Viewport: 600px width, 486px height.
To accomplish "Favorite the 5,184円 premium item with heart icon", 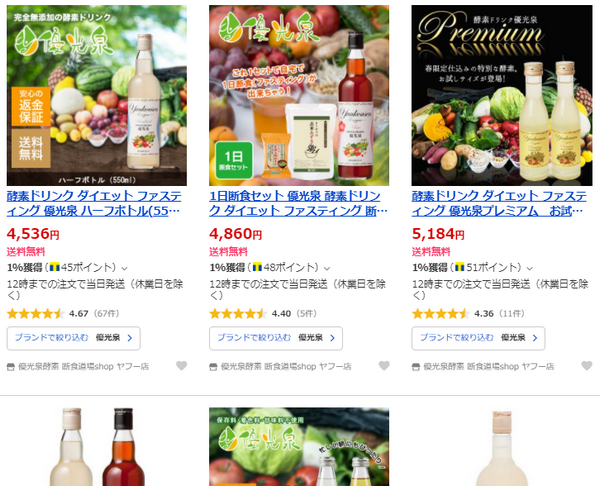I will (586, 366).
